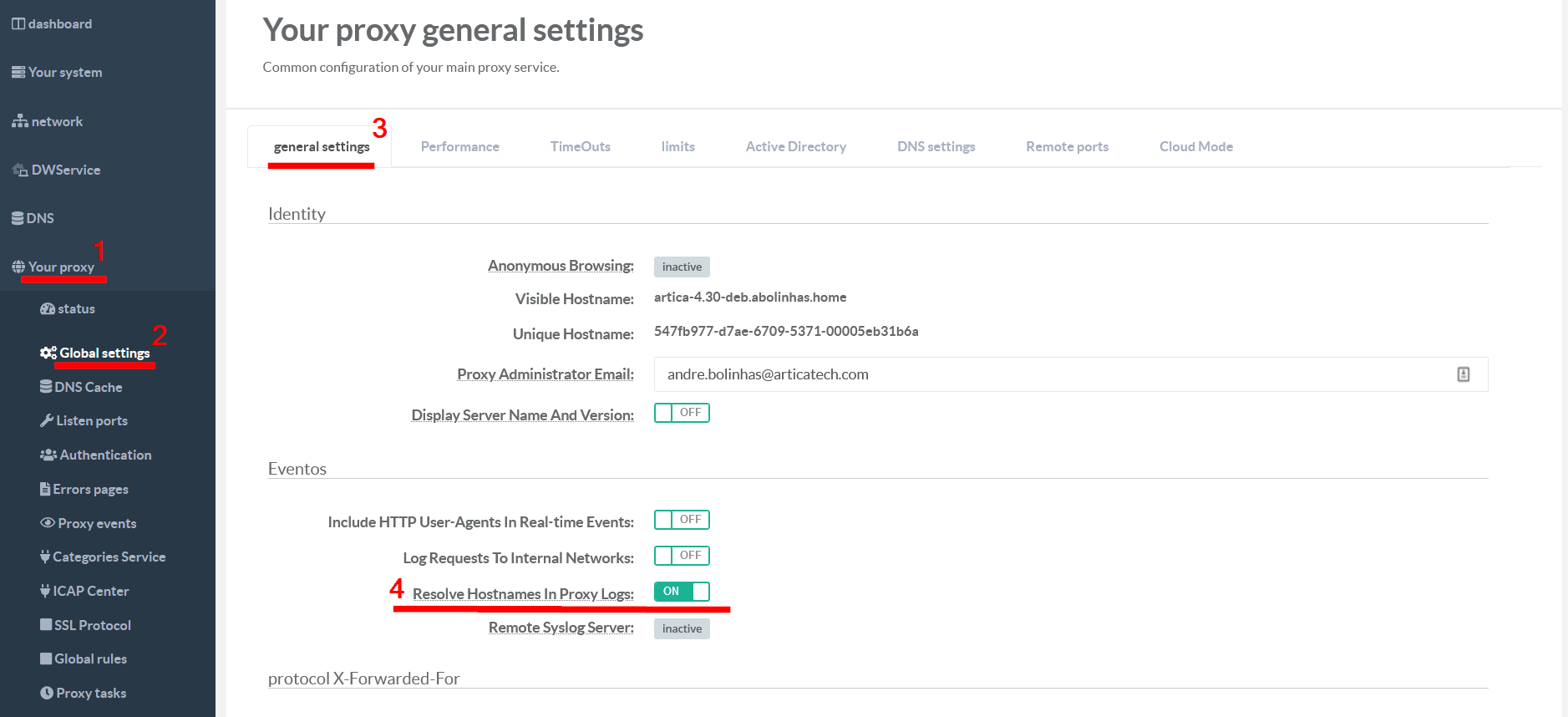Expand the Your system sidebar menu
Screen dimensions: 1568x717
pyautogui.click(x=65, y=73)
